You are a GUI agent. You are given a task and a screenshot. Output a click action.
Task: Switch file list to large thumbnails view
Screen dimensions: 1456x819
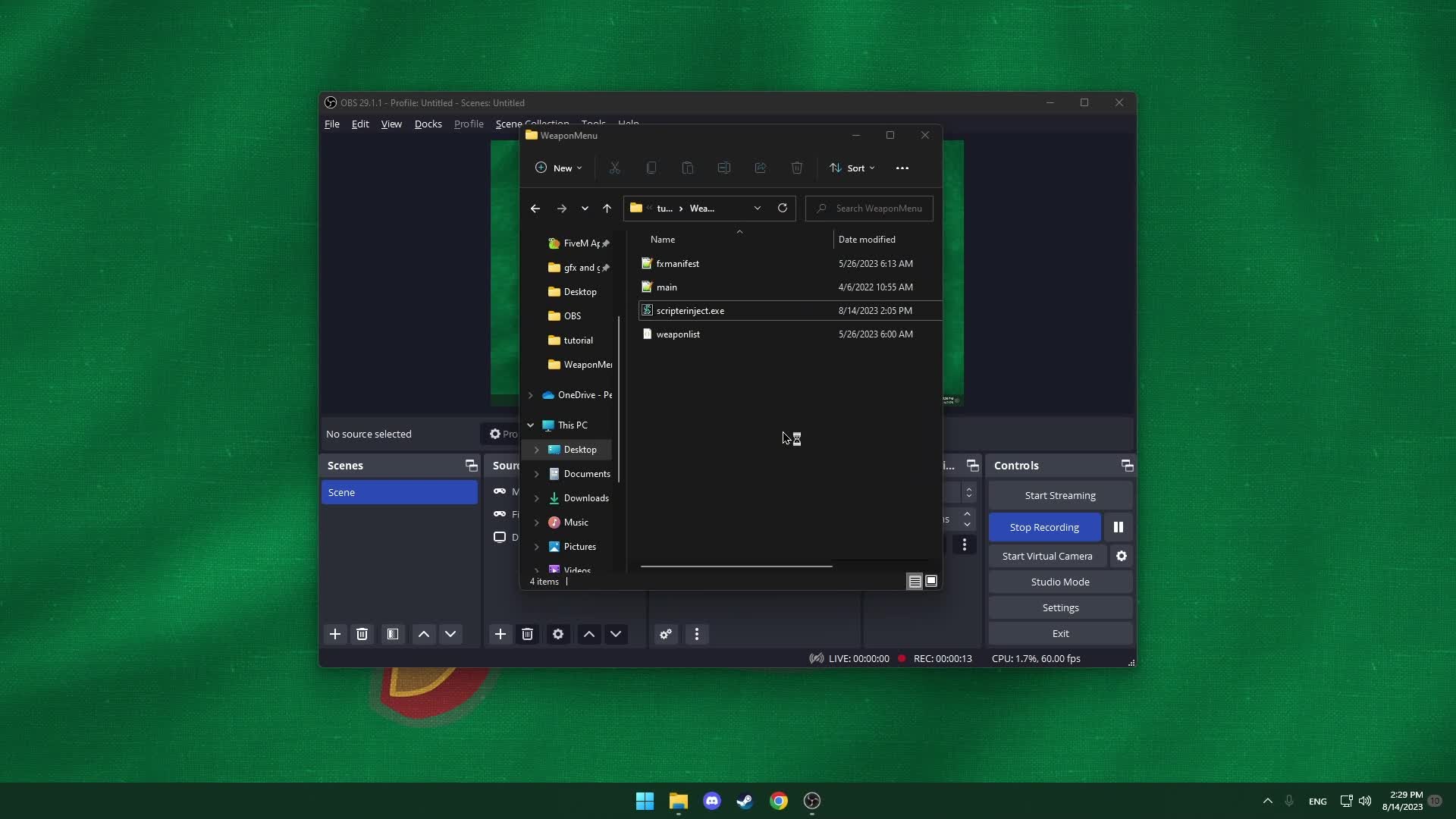point(931,581)
